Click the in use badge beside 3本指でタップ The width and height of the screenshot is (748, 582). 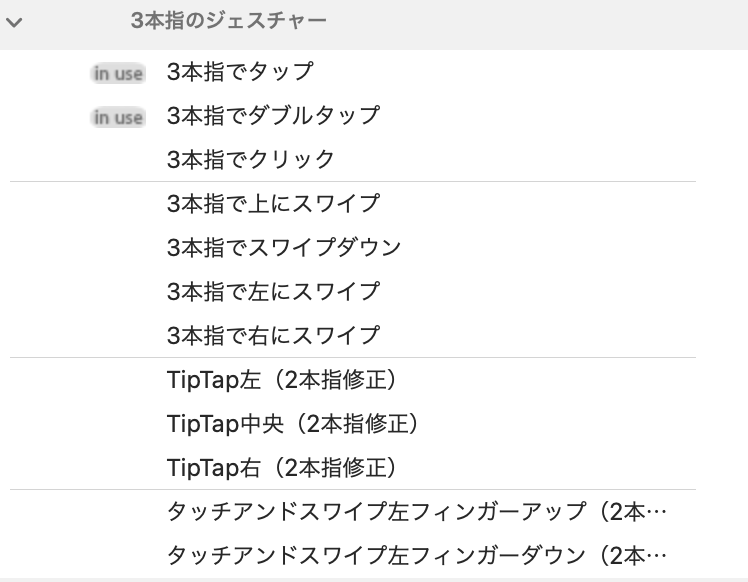tap(118, 73)
